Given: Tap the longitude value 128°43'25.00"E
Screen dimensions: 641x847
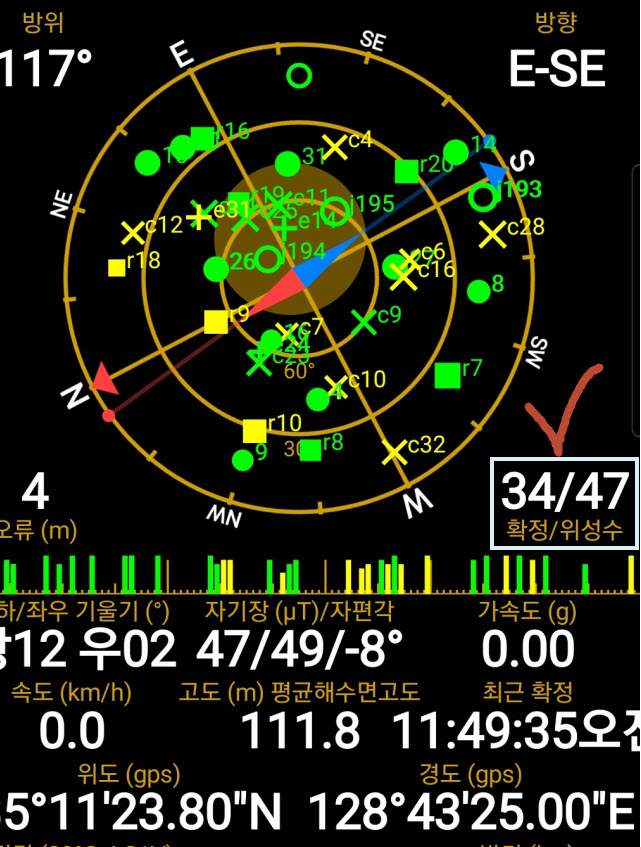Looking at the screenshot, I should (471, 811).
